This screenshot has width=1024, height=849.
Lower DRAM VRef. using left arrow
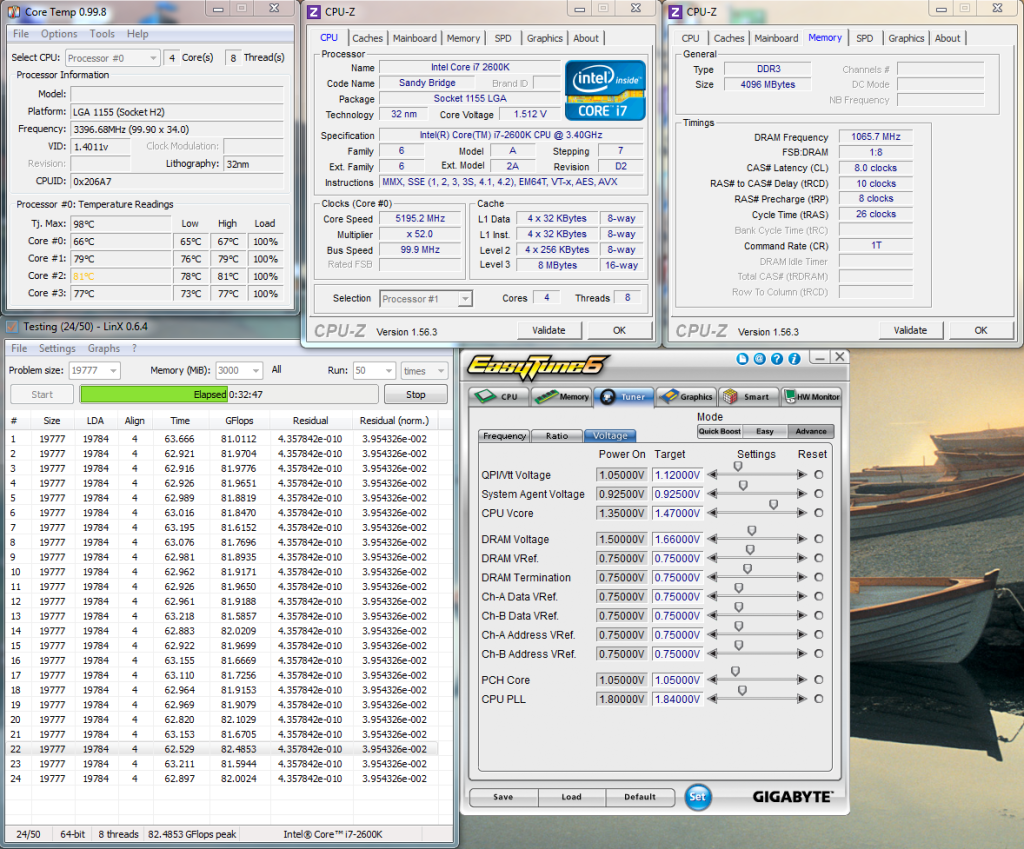pos(712,558)
